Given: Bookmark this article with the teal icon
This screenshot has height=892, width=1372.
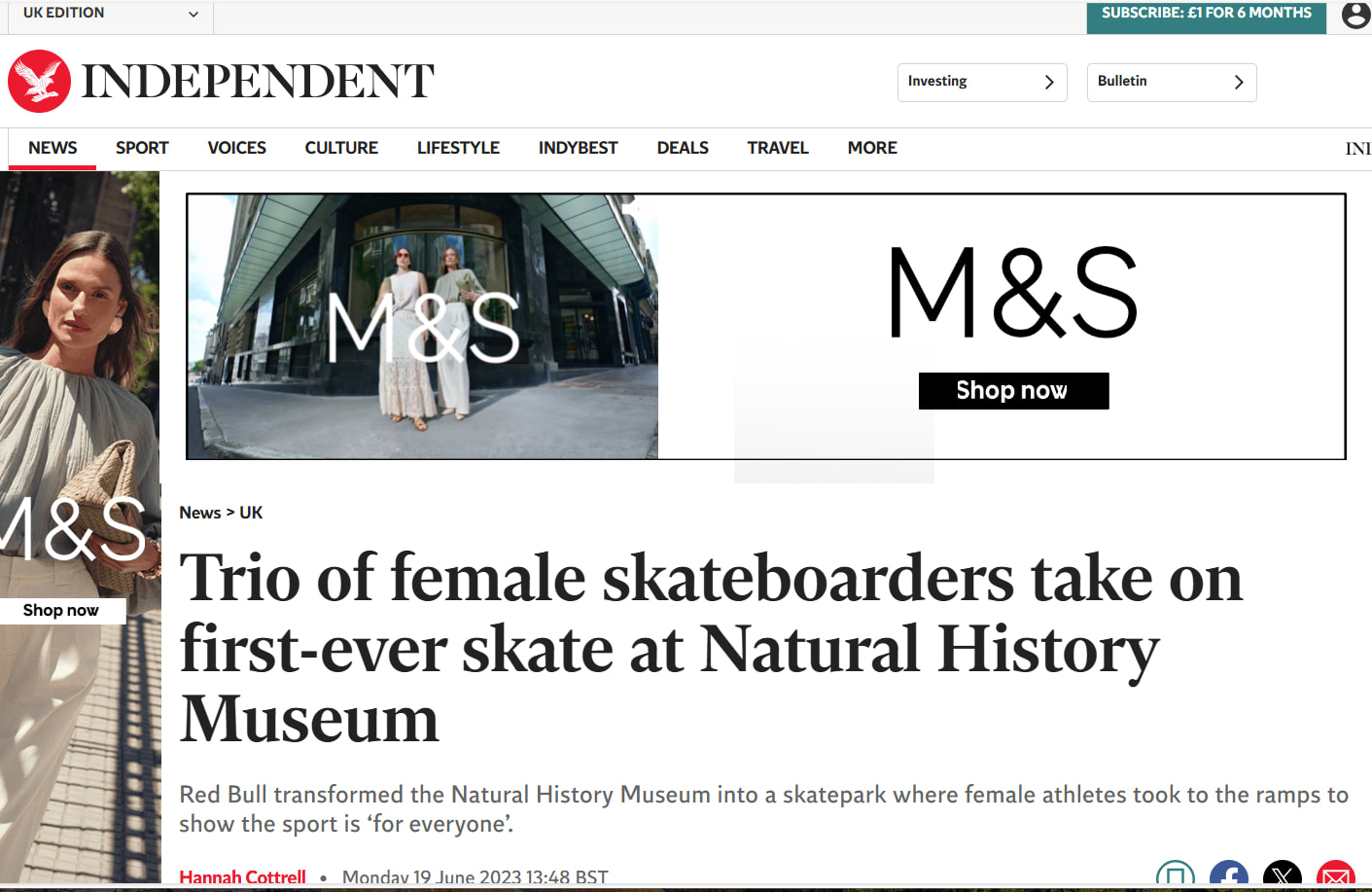Looking at the screenshot, I should [x=1175, y=876].
